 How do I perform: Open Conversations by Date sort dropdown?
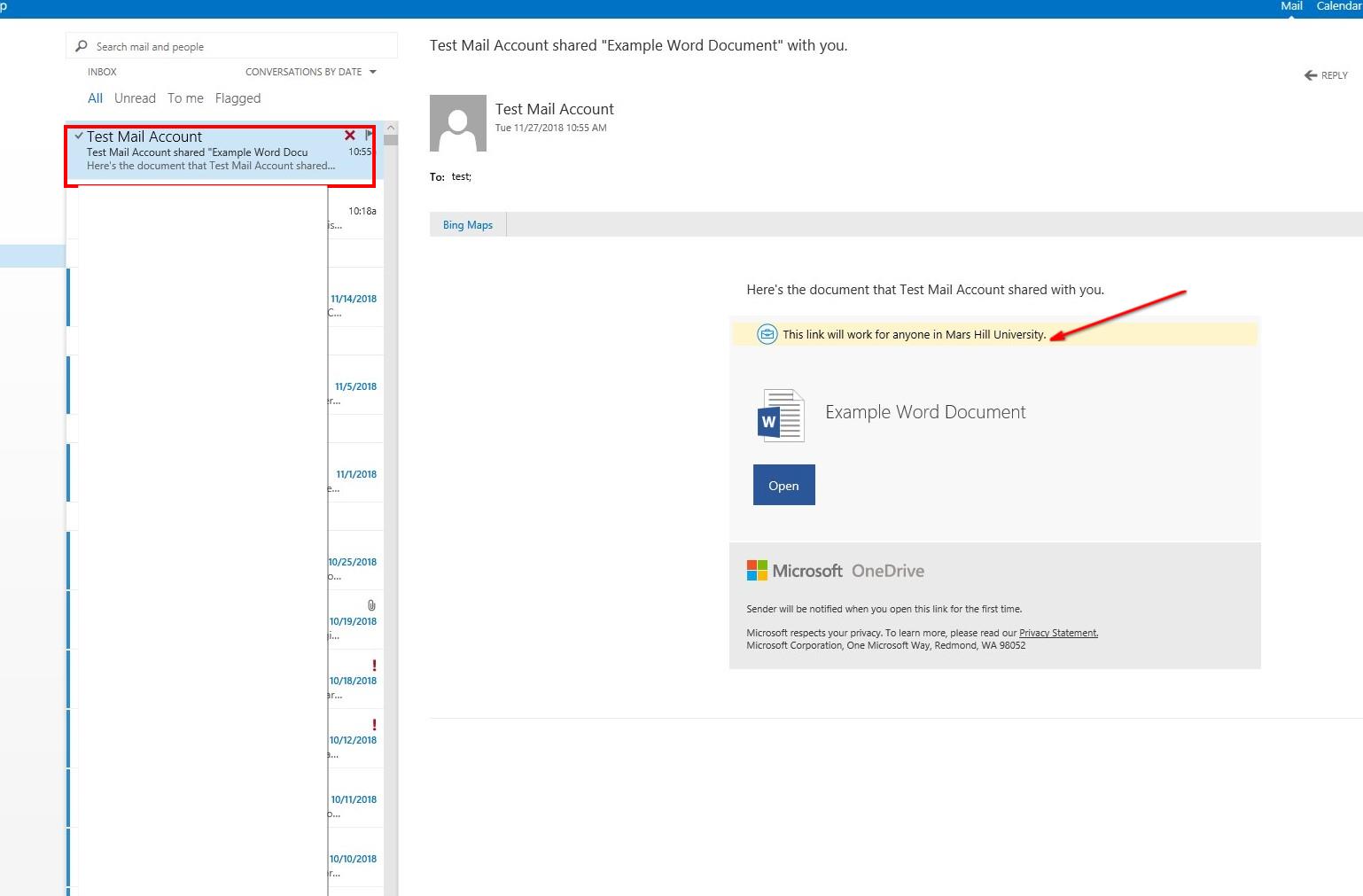[310, 72]
